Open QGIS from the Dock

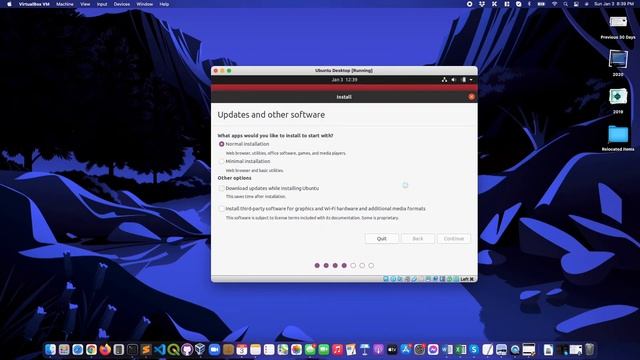pos(173,349)
